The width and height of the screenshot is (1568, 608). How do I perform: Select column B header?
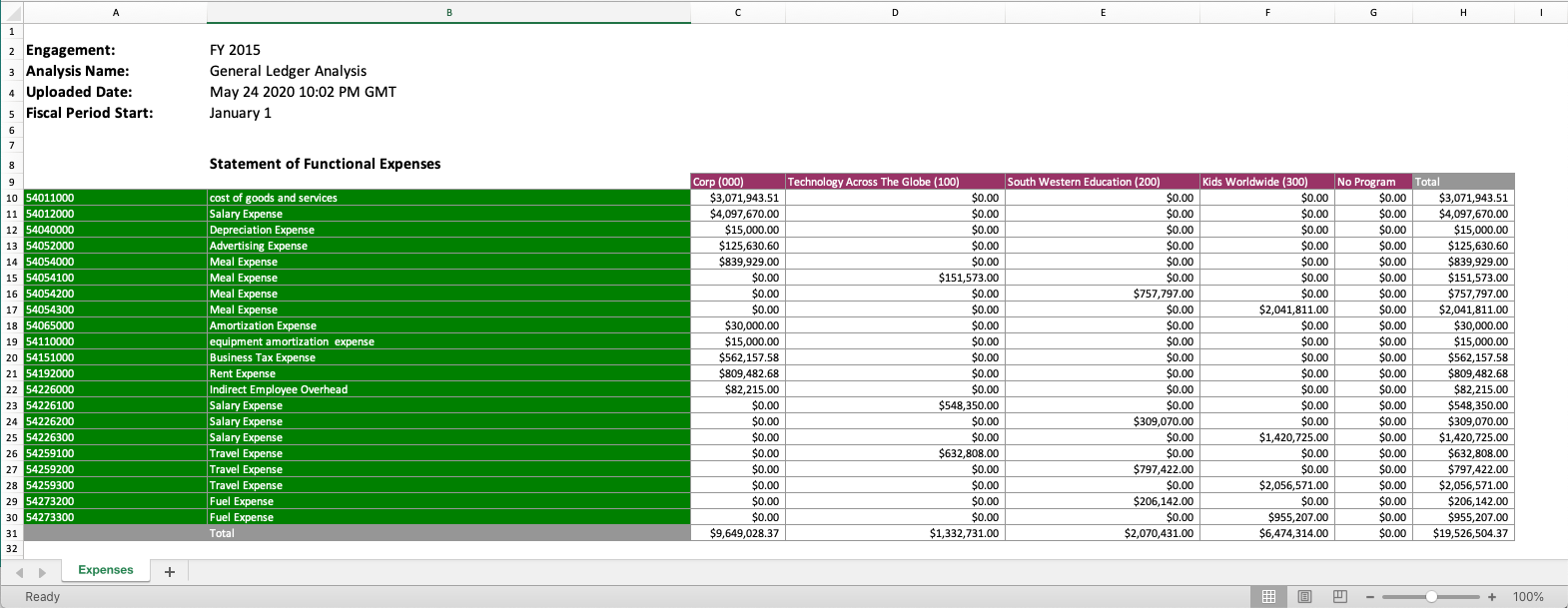(x=449, y=13)
